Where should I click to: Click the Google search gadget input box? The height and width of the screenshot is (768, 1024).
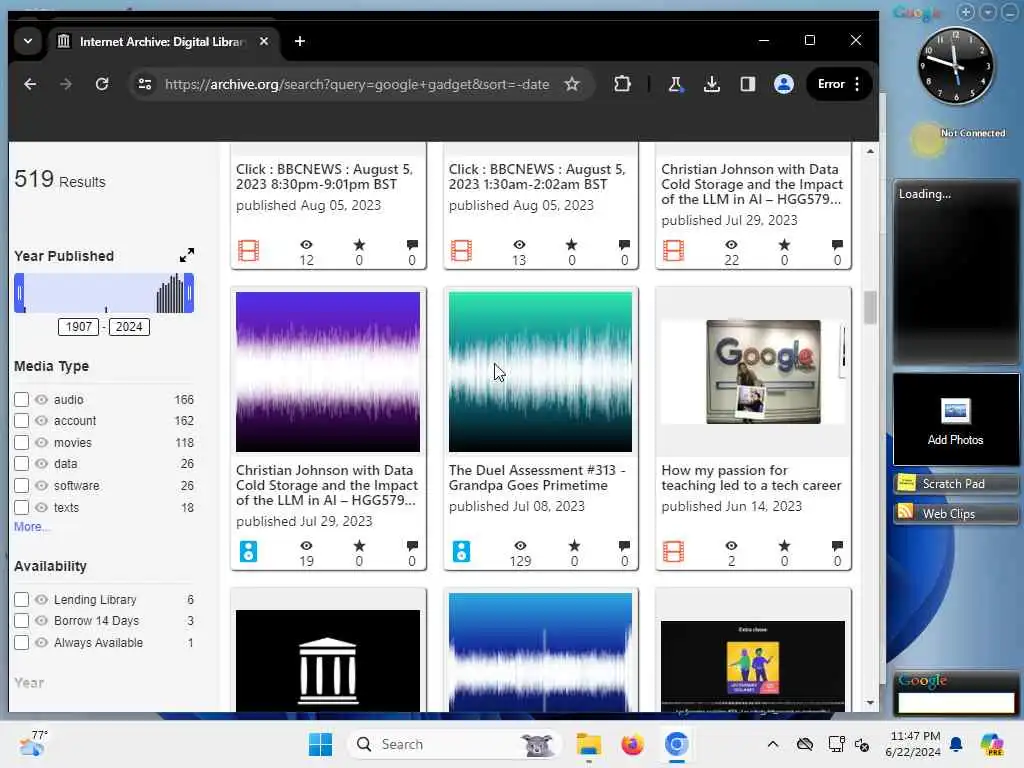tap(956, 703)
